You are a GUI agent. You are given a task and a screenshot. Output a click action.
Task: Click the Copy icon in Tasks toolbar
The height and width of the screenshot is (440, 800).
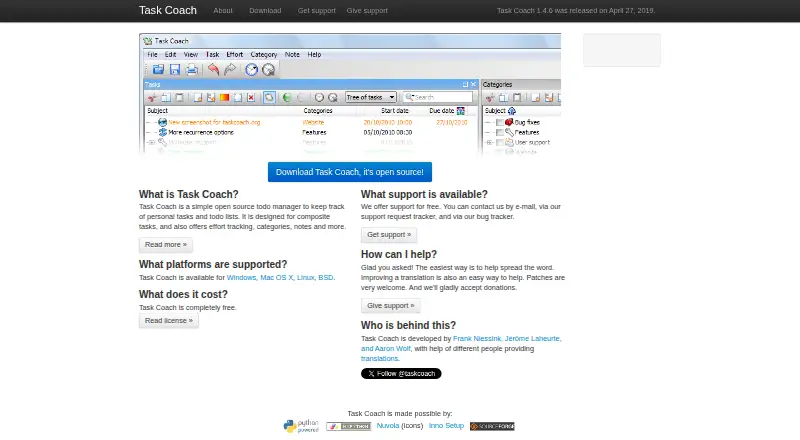166,97
